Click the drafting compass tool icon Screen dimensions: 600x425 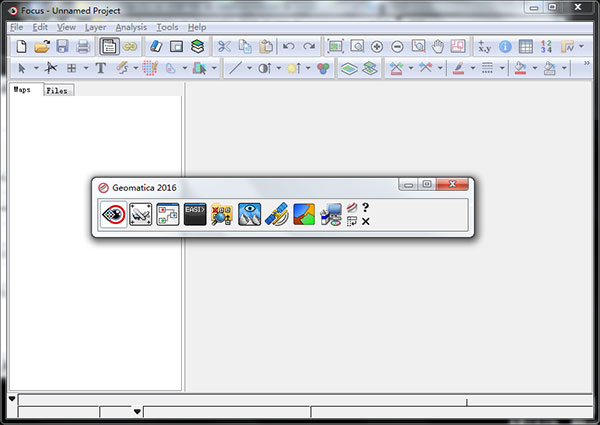tap(50, 68)
